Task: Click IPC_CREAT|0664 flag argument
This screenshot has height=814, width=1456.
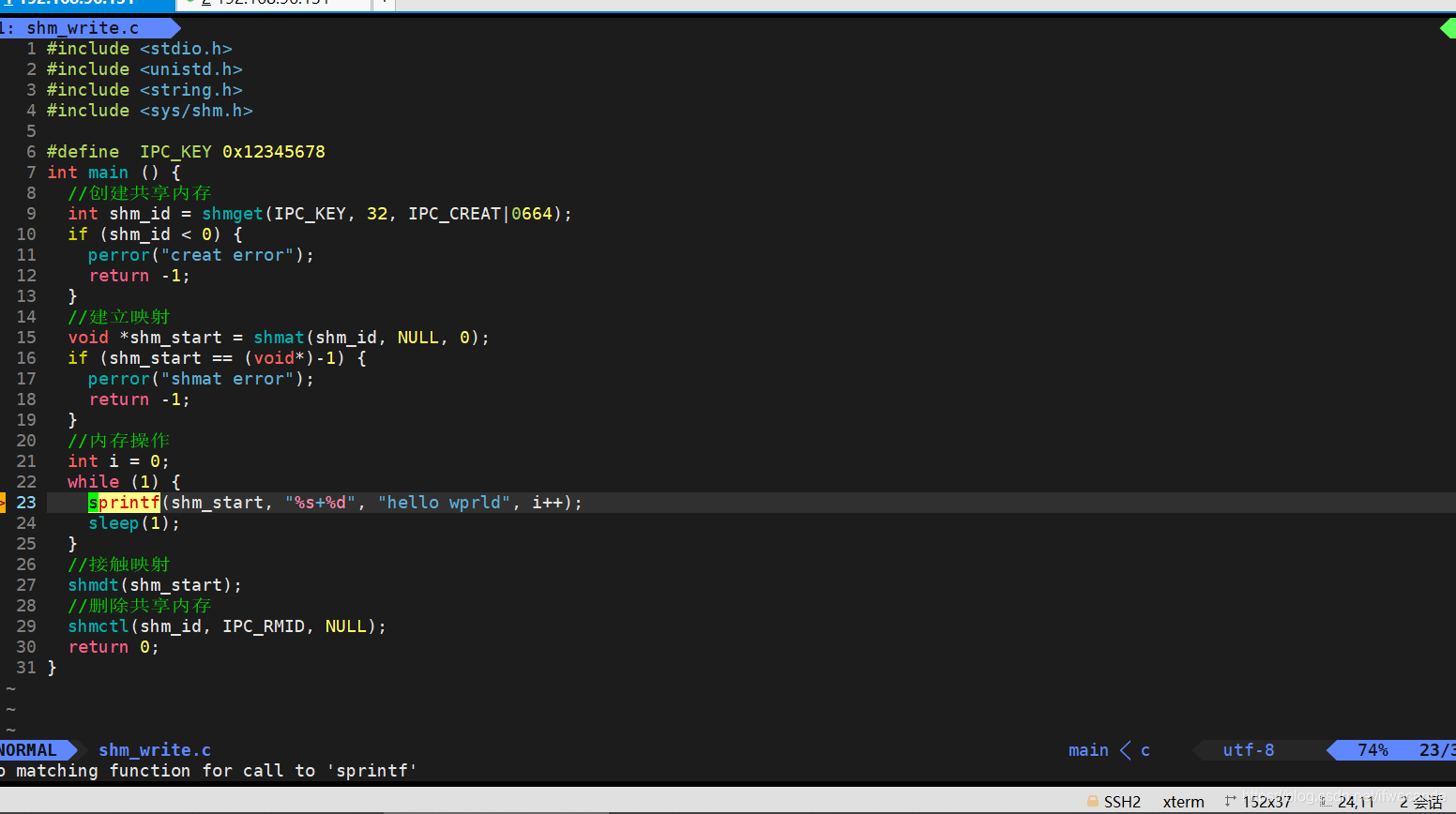Action: 480,214
